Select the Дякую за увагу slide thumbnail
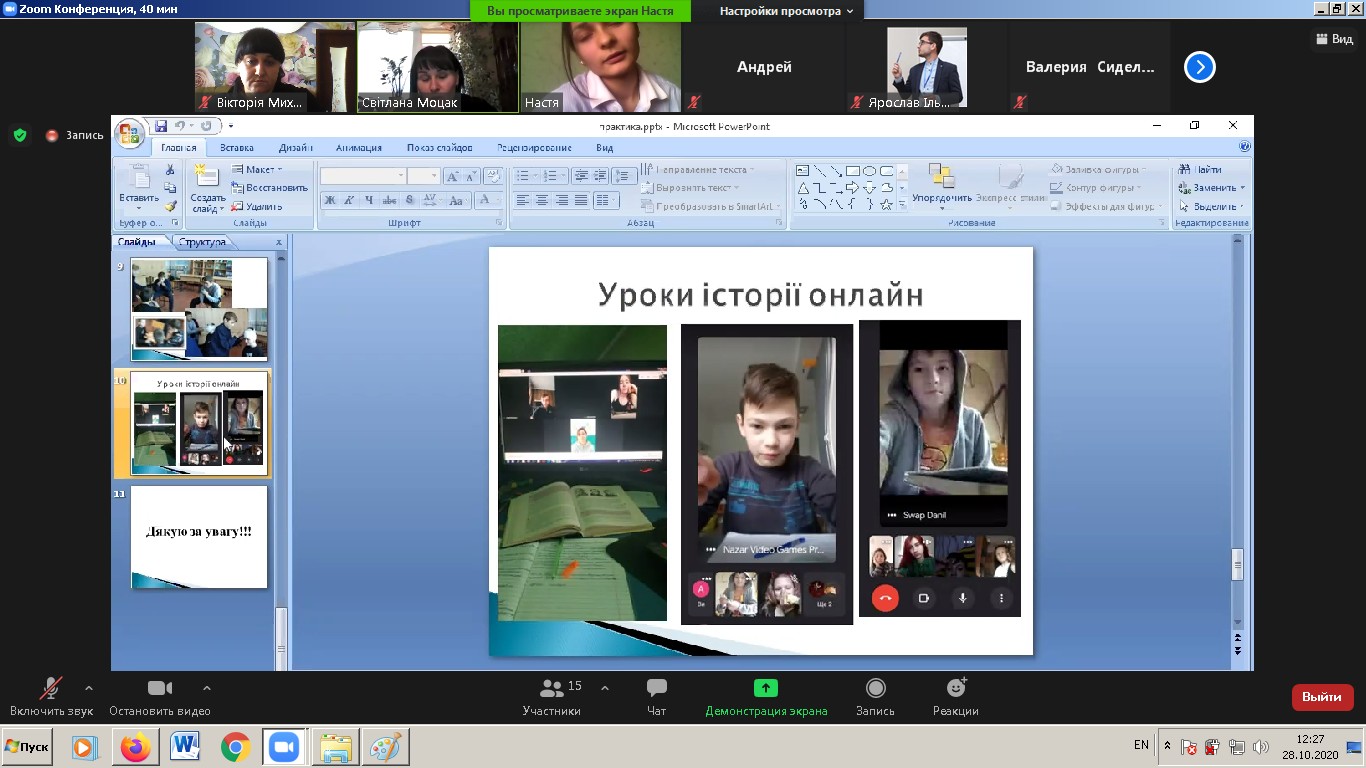This screenshot has width=1366, height=768. tap(199, 537)
